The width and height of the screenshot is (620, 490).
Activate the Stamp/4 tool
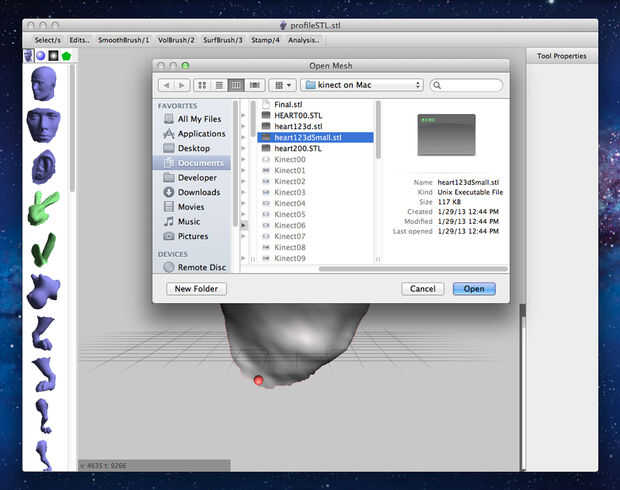(265, 40)
